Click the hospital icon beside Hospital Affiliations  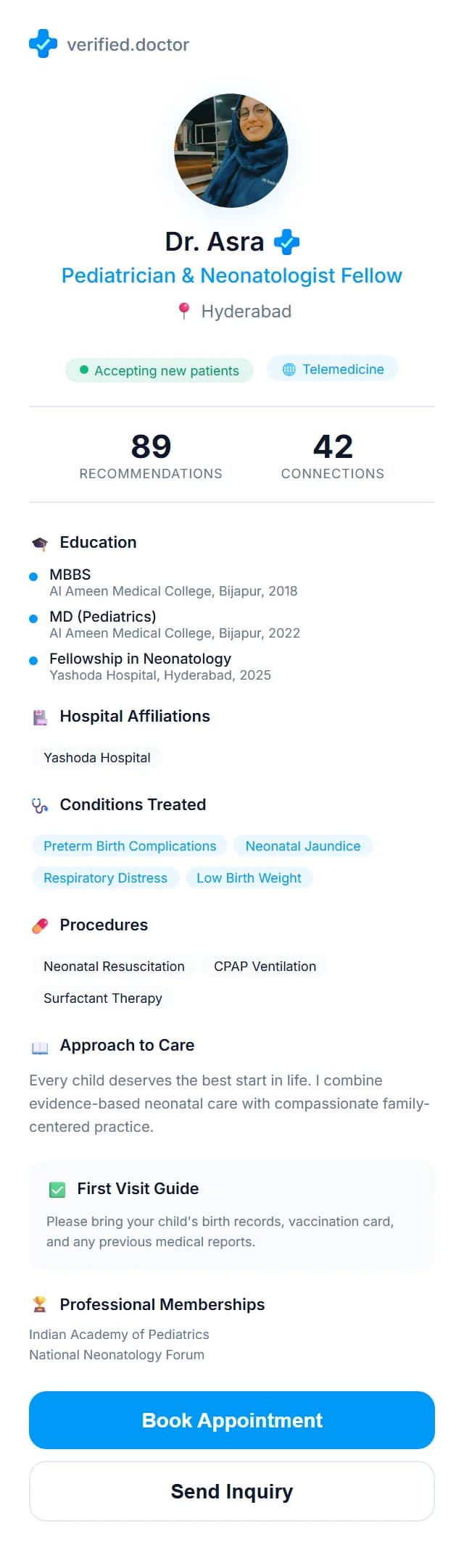point(40,716)
